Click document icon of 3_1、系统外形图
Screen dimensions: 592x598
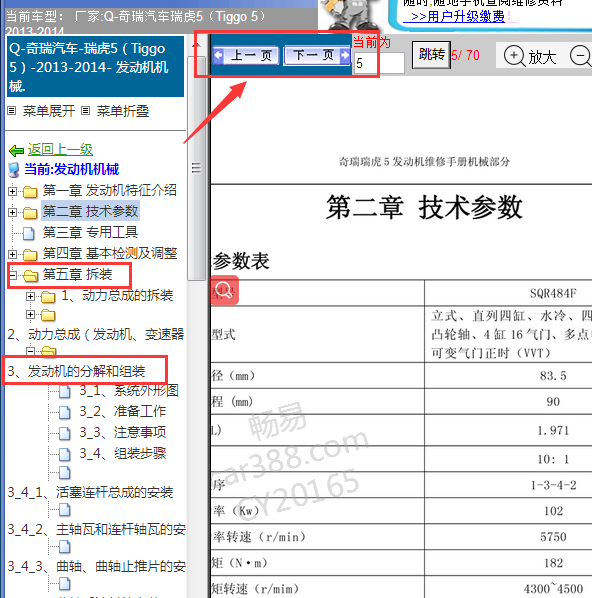coord(64,392)
